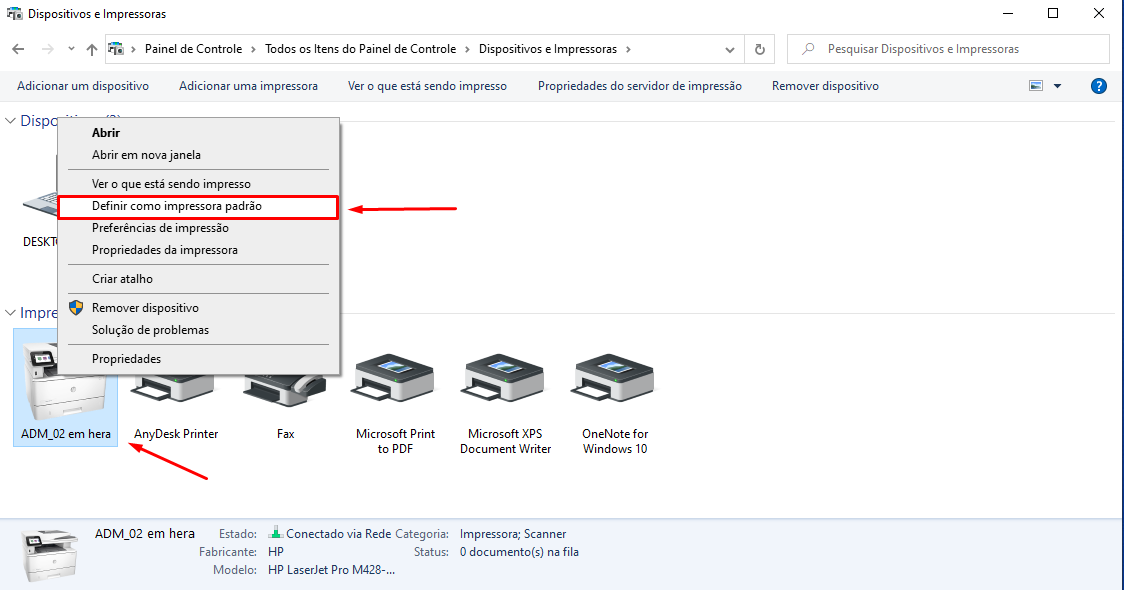1124x590 pixels.
Task: Open Preferências de impressão from context menu
Action: [160, 228]
